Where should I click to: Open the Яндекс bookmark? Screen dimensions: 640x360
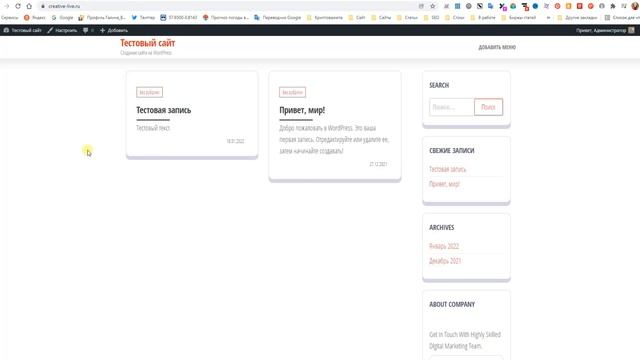pyautogui.click(x=35, y=18)
